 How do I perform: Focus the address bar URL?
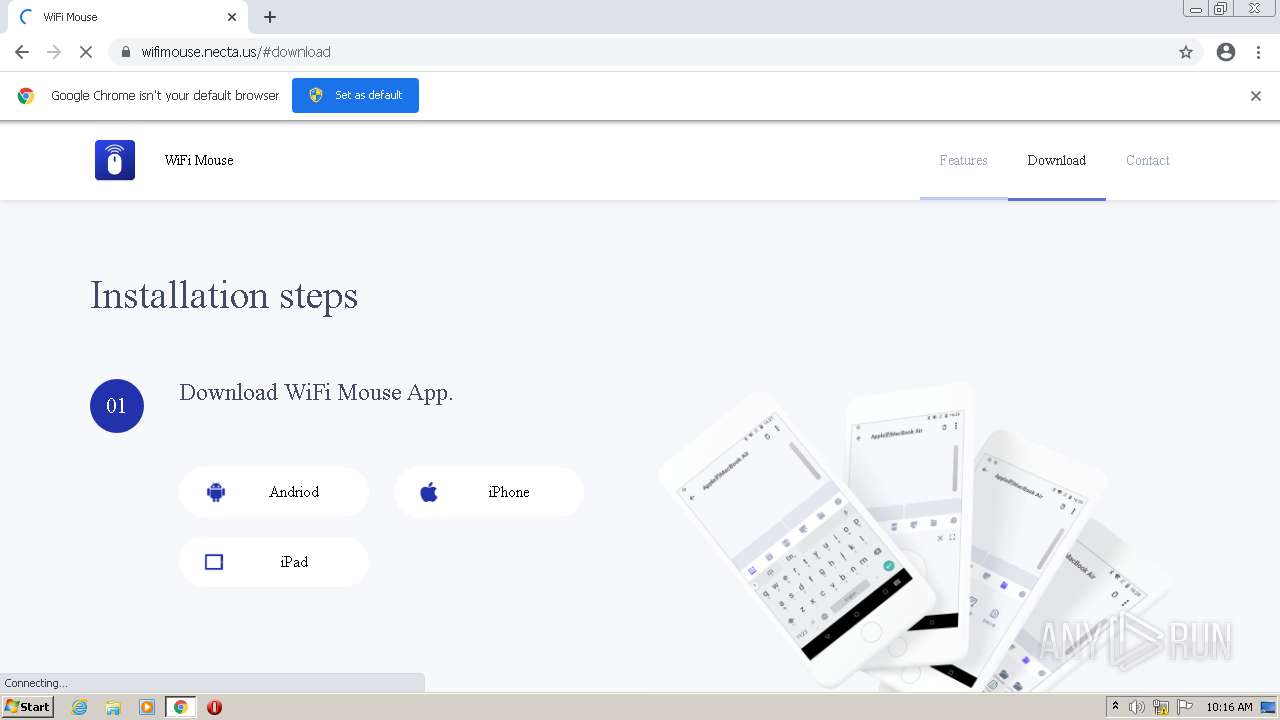(640, 52)
